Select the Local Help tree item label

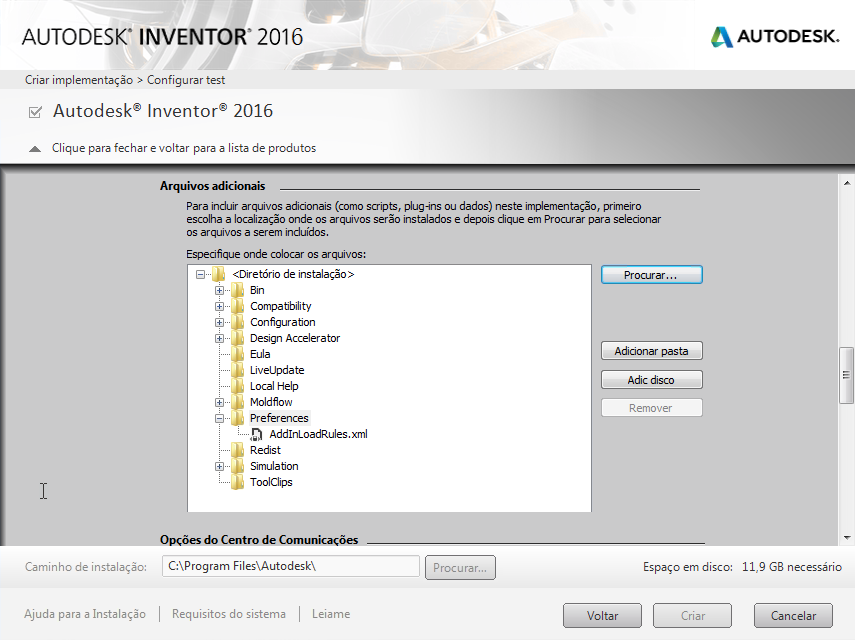(x=274, y=386)
